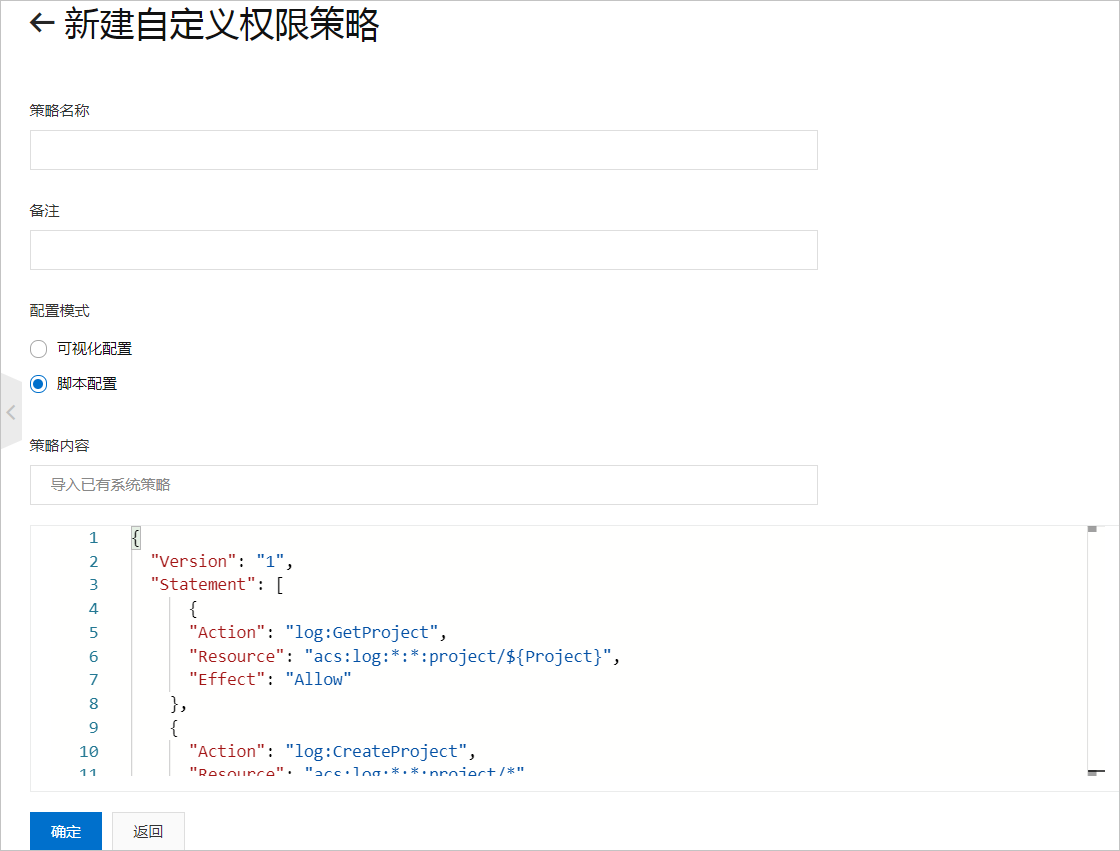Click line number 5 in editor gutter
The height and width of the screenshot is (851, 1120).
pyautogui.click(x=94, y=632)
